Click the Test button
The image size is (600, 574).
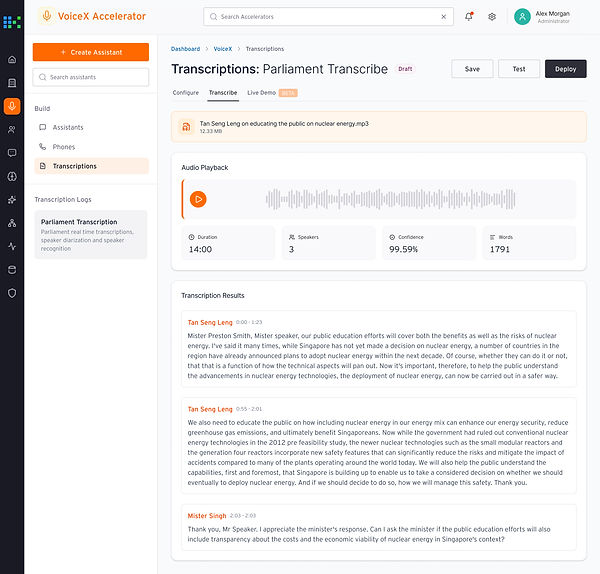click(519, 69)
